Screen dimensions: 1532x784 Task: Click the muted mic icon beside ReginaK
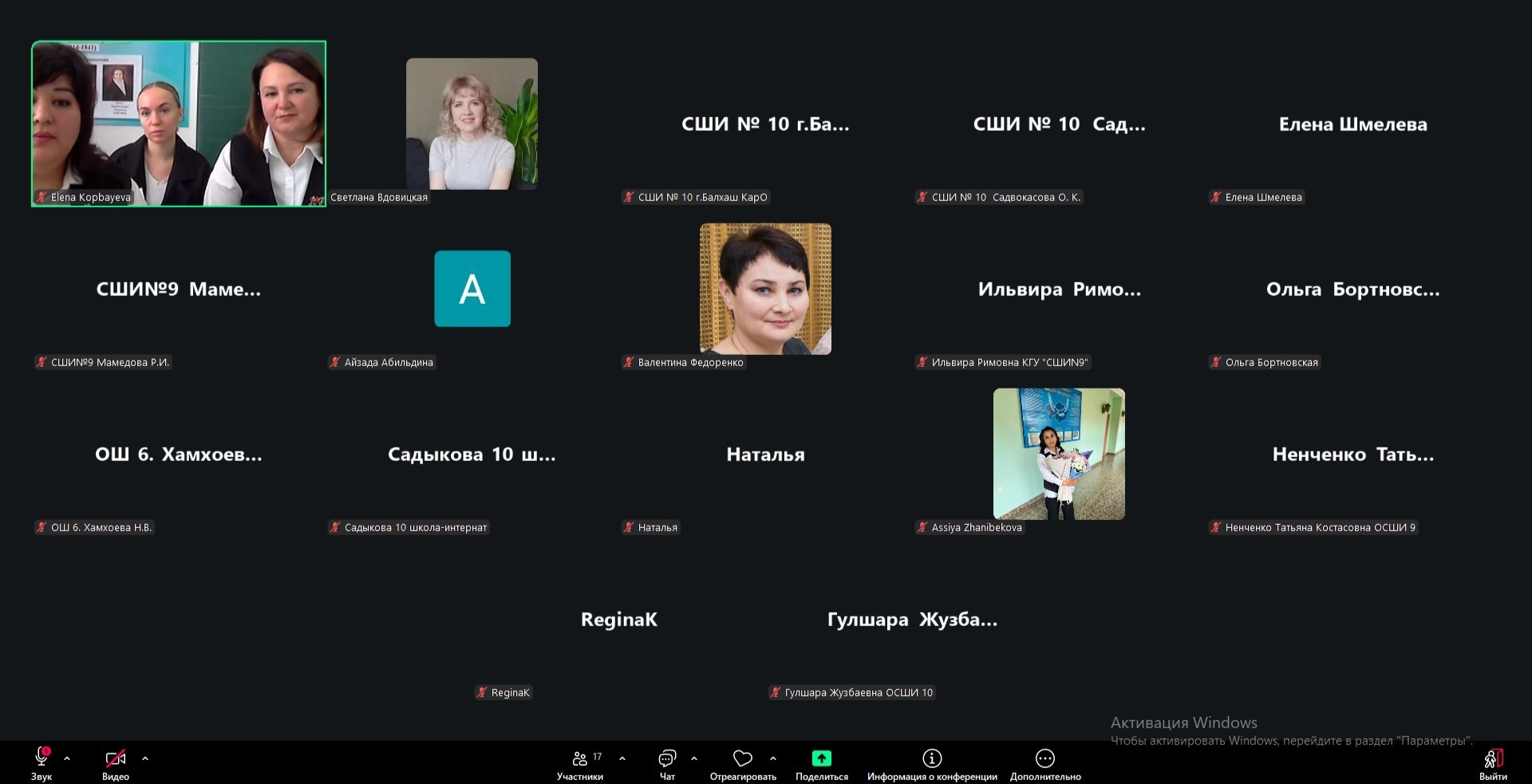481,692
